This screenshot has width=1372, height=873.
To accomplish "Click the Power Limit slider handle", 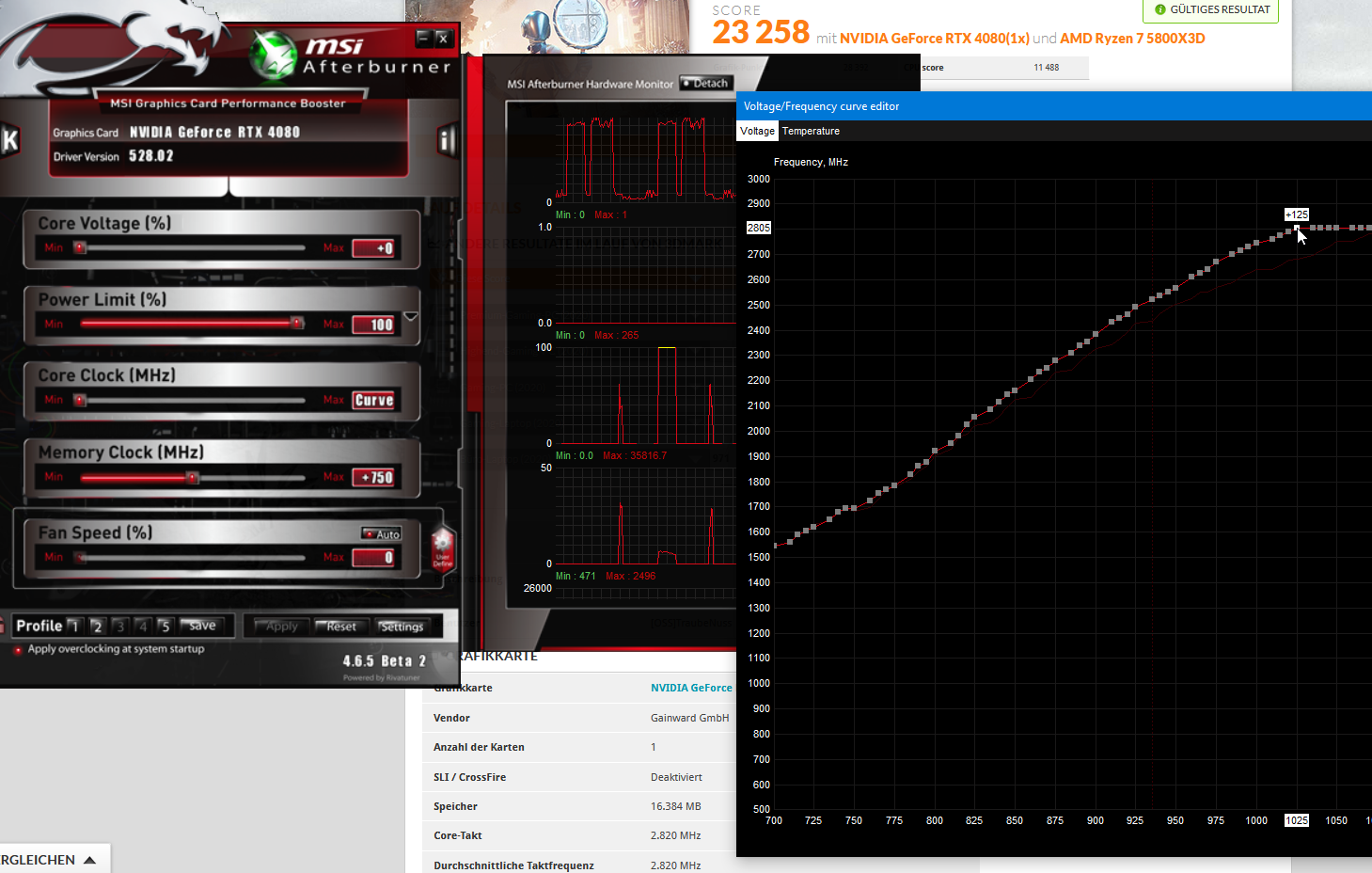I will (297, 323).
